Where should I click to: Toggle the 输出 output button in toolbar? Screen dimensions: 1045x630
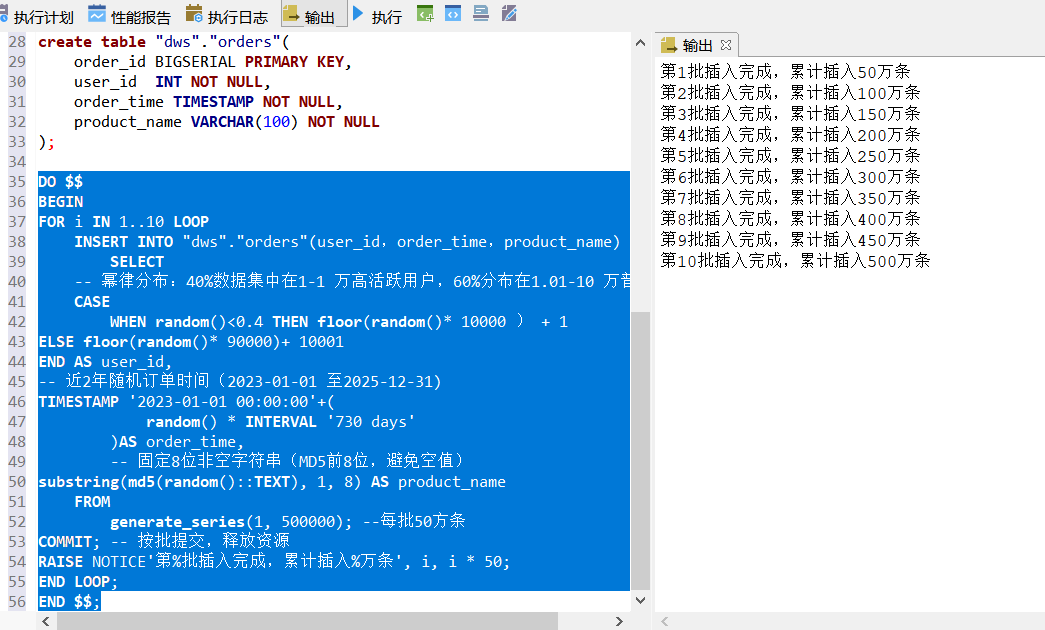[310, 16]
